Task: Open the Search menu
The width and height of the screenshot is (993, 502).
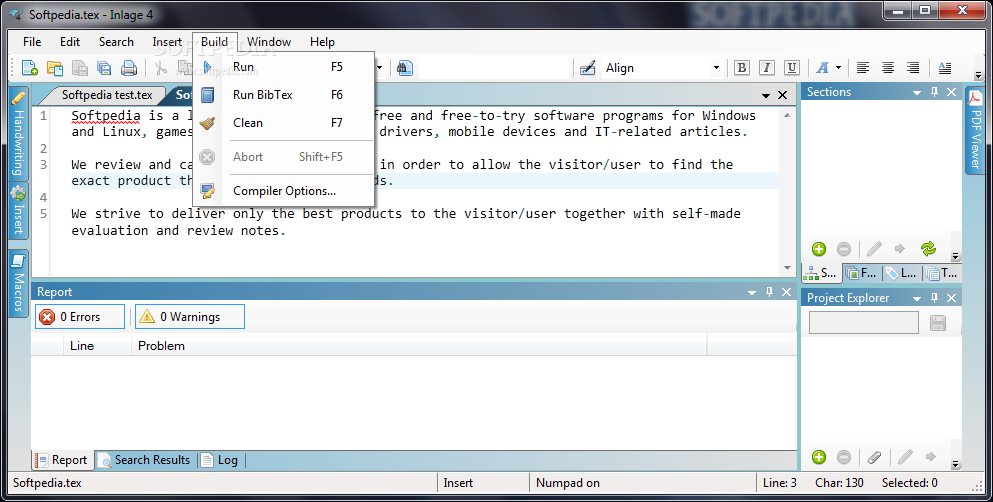Action: (x=116, y=42)
